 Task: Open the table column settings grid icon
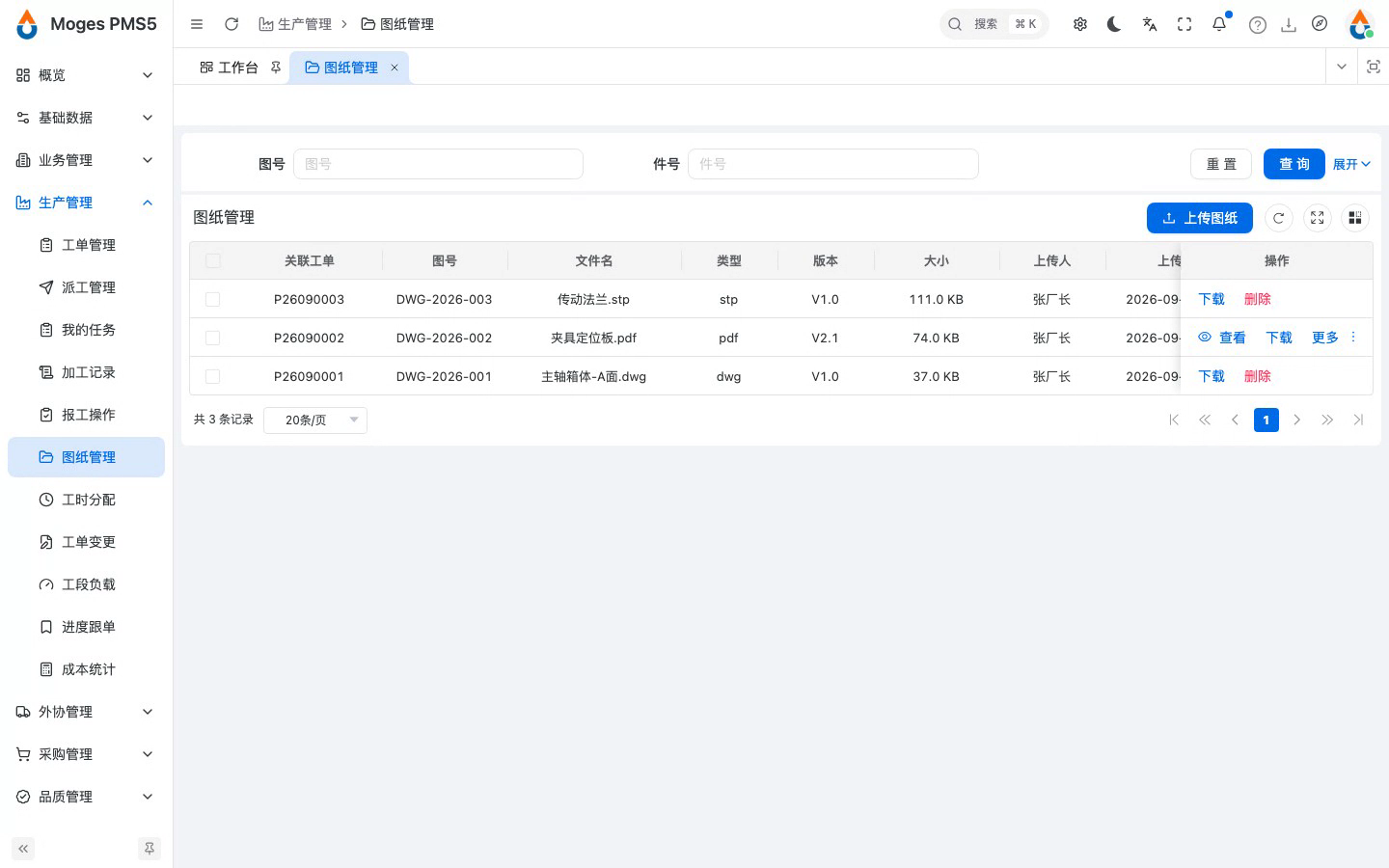(x=1355, y=218)
